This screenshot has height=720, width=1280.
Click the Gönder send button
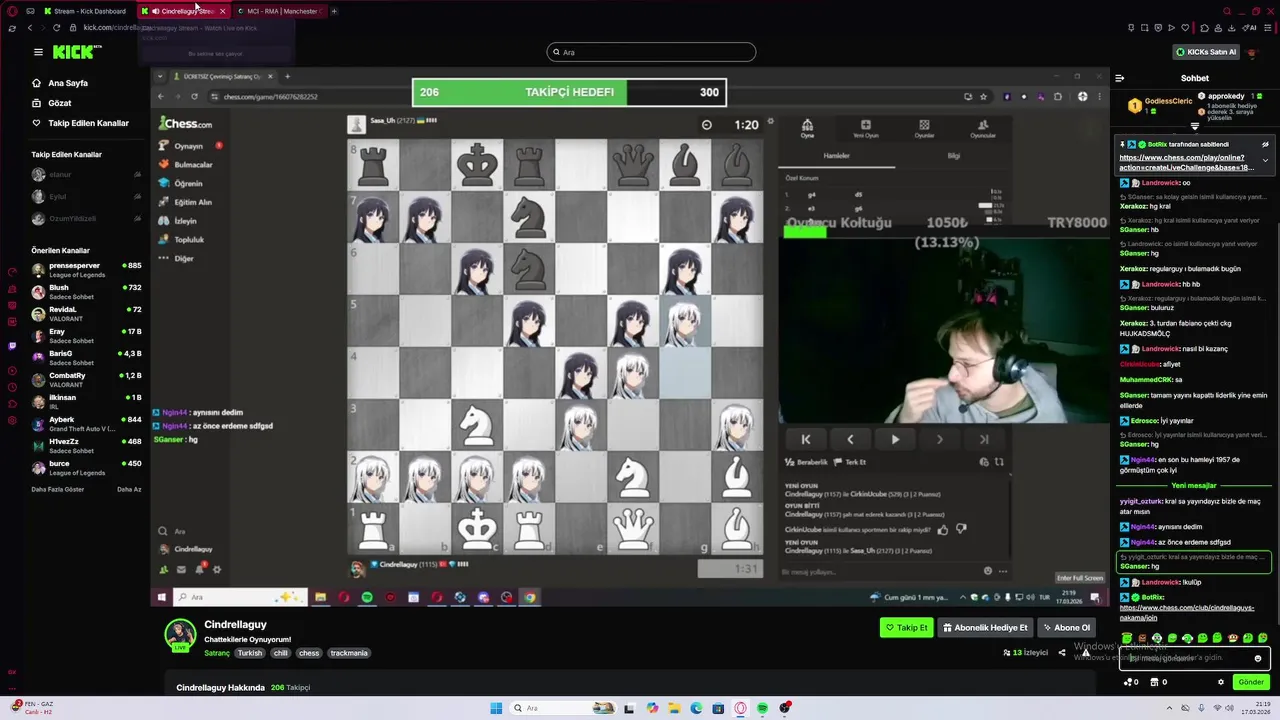[1251, 682]
